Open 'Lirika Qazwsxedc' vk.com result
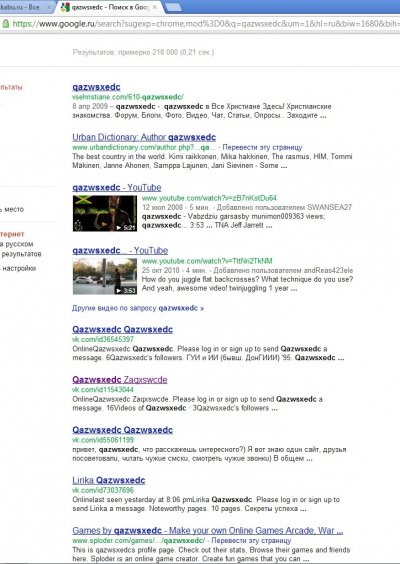 109,481
